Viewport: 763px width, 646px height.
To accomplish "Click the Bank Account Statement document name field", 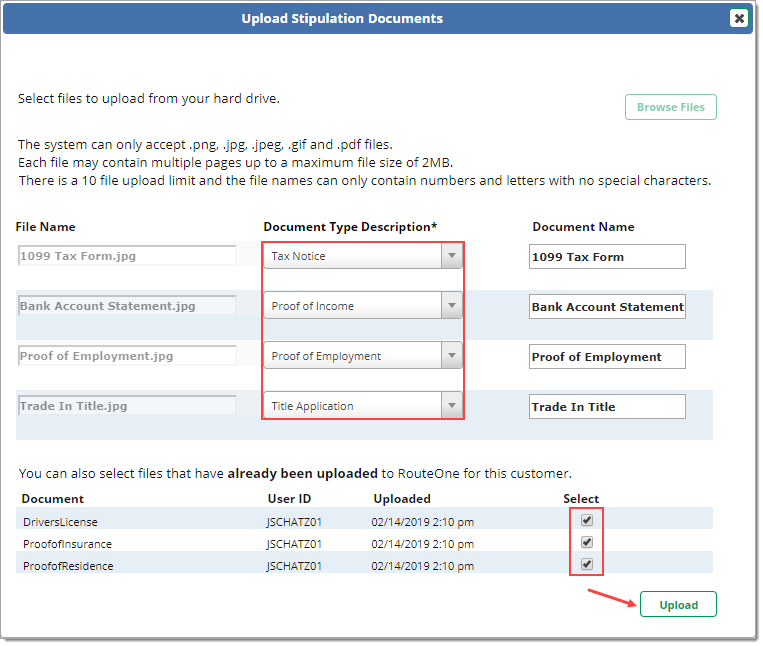I will 607,306.
